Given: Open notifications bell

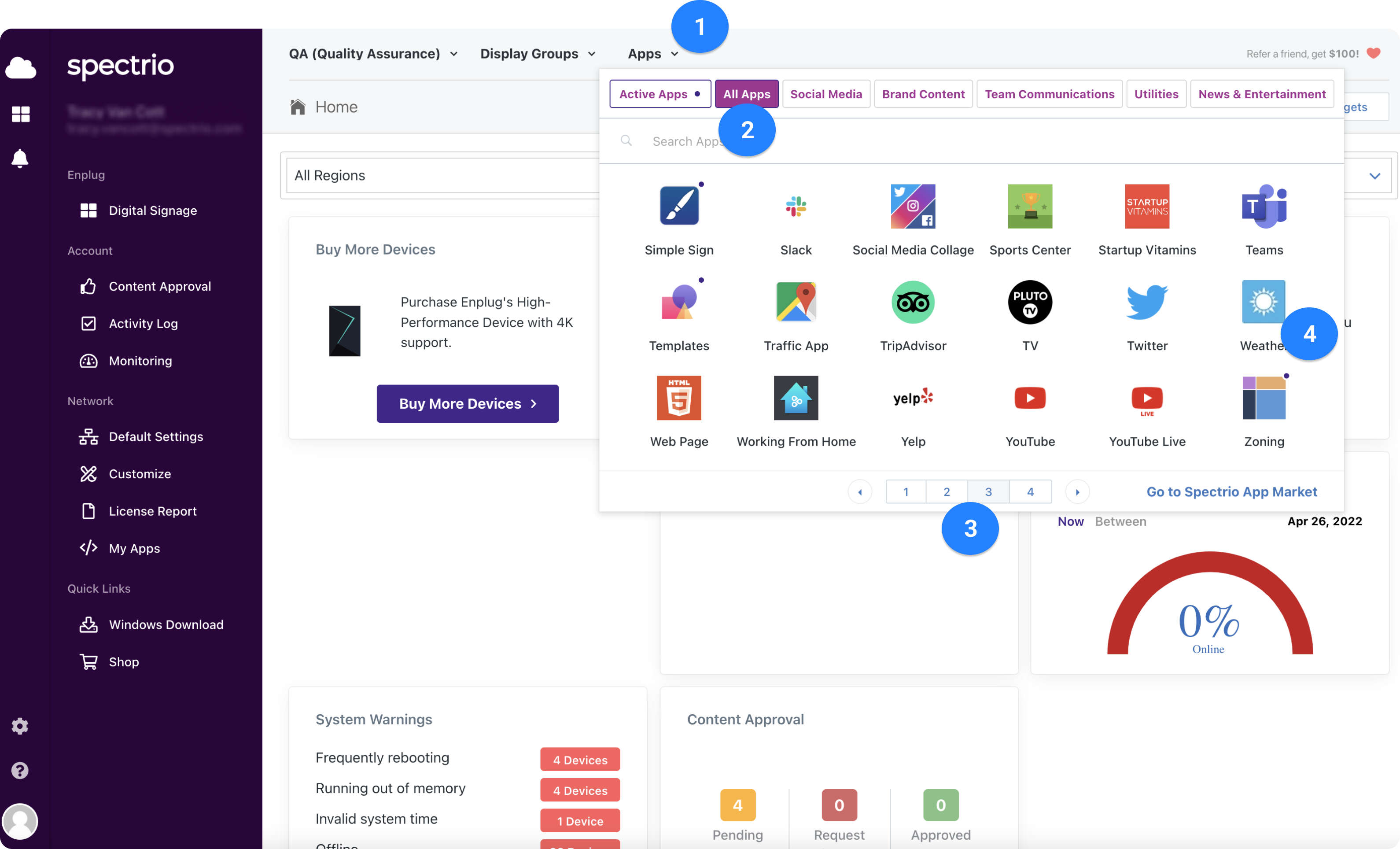Looking at the screenshot, I should (20, 159).
